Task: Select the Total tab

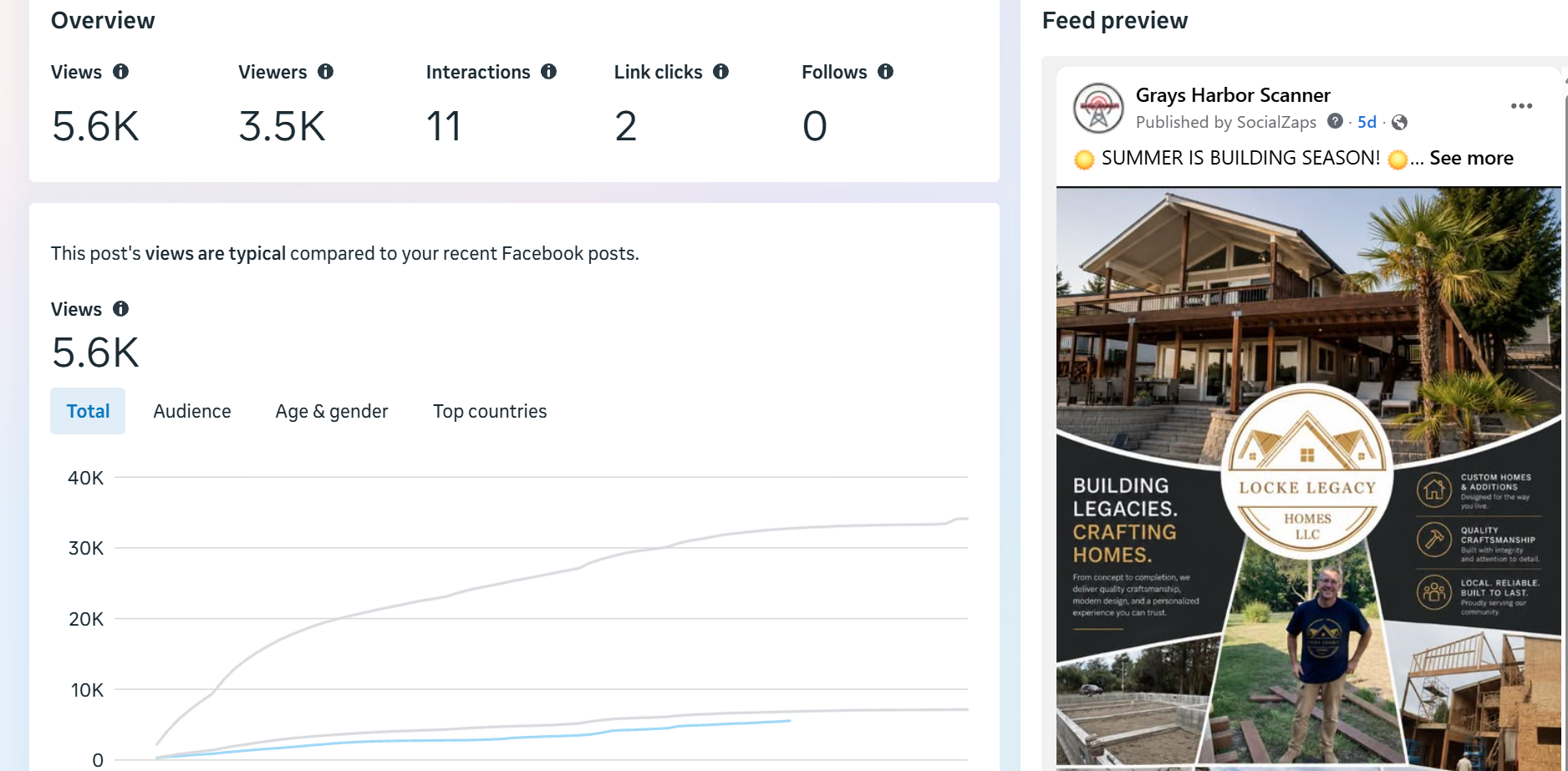Action: (x=88, y=411)
